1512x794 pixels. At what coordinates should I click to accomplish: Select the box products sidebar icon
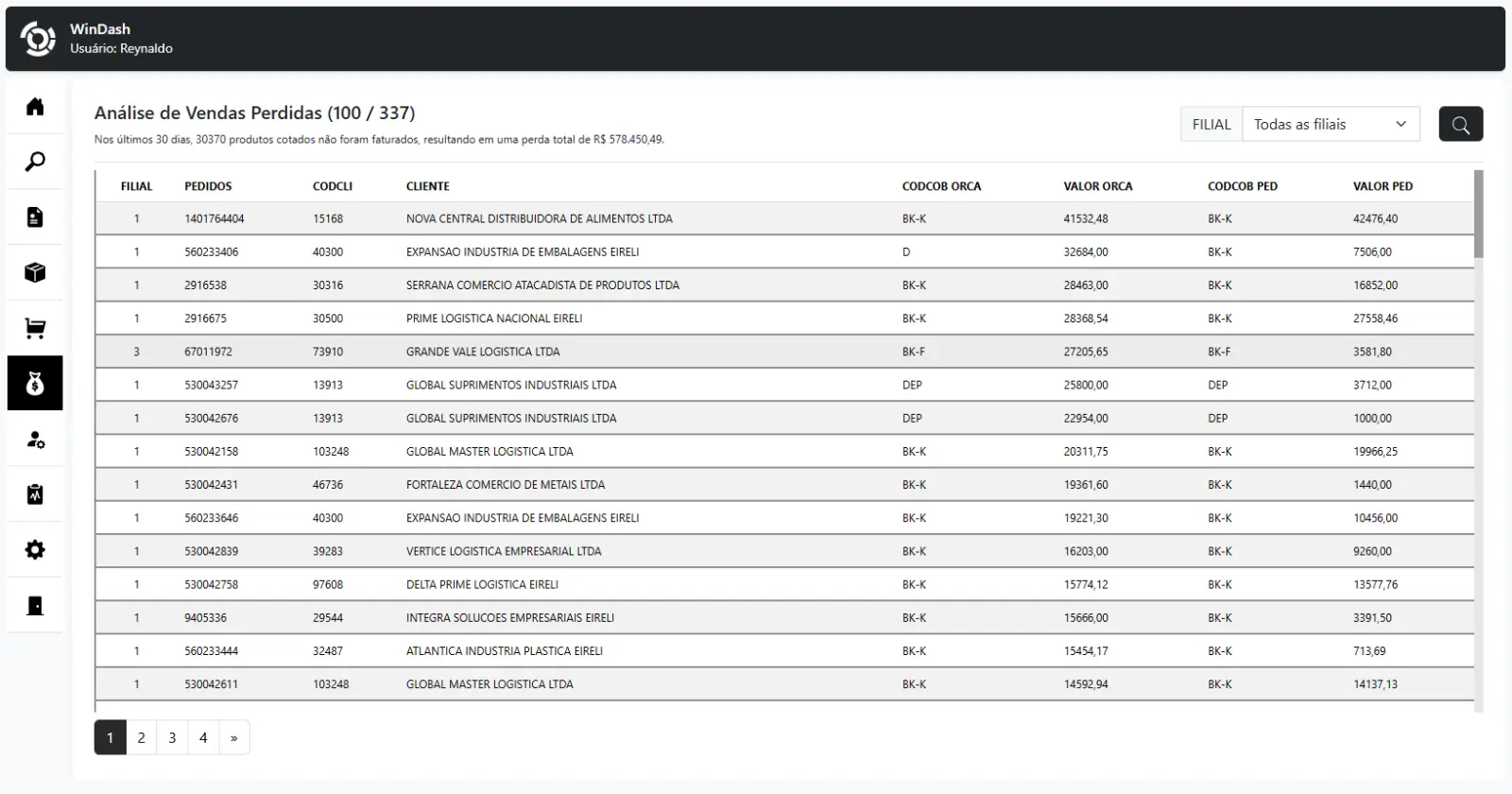[35, 273]
